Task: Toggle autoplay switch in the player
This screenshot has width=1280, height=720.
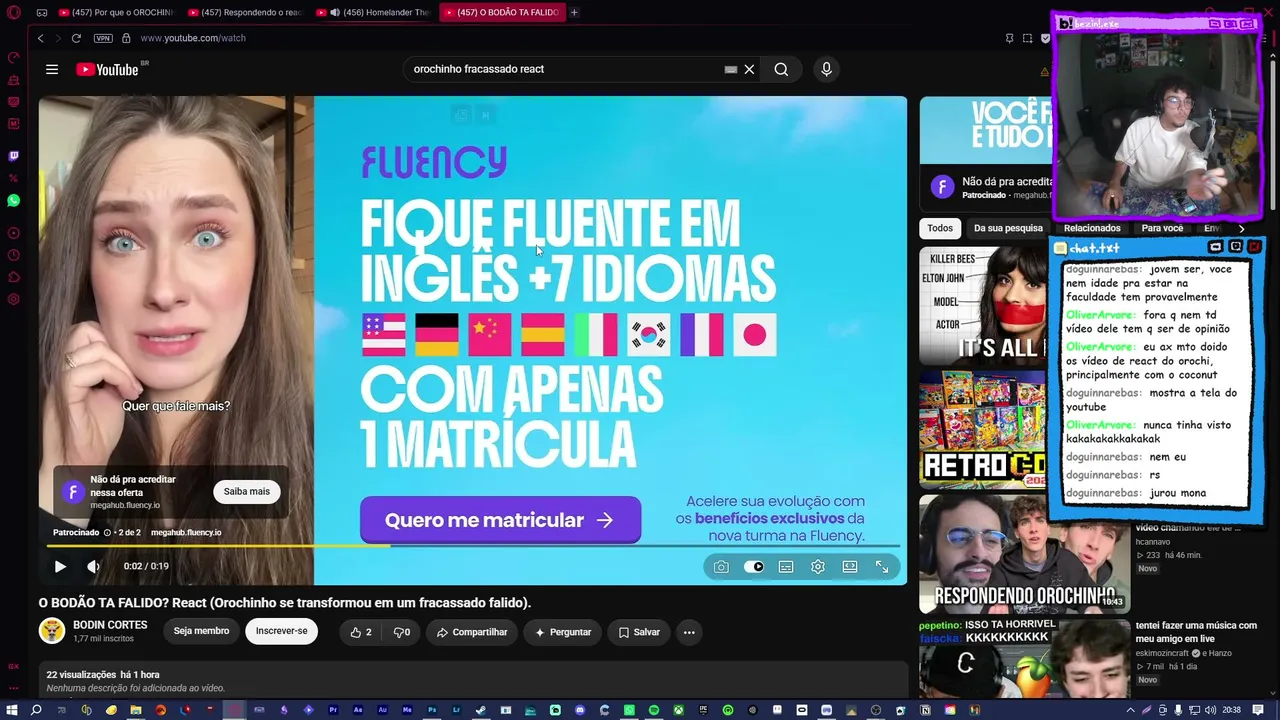Action: (x=754, y=567)
